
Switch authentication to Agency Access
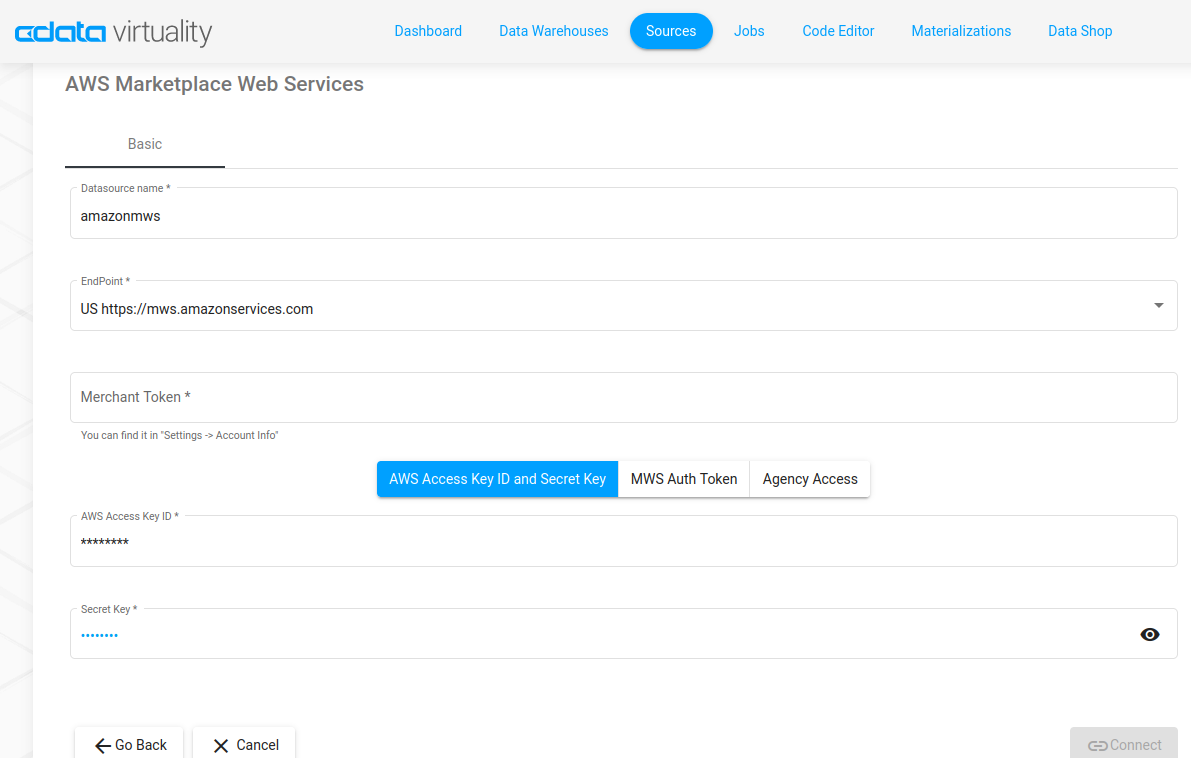coord(810,479)
